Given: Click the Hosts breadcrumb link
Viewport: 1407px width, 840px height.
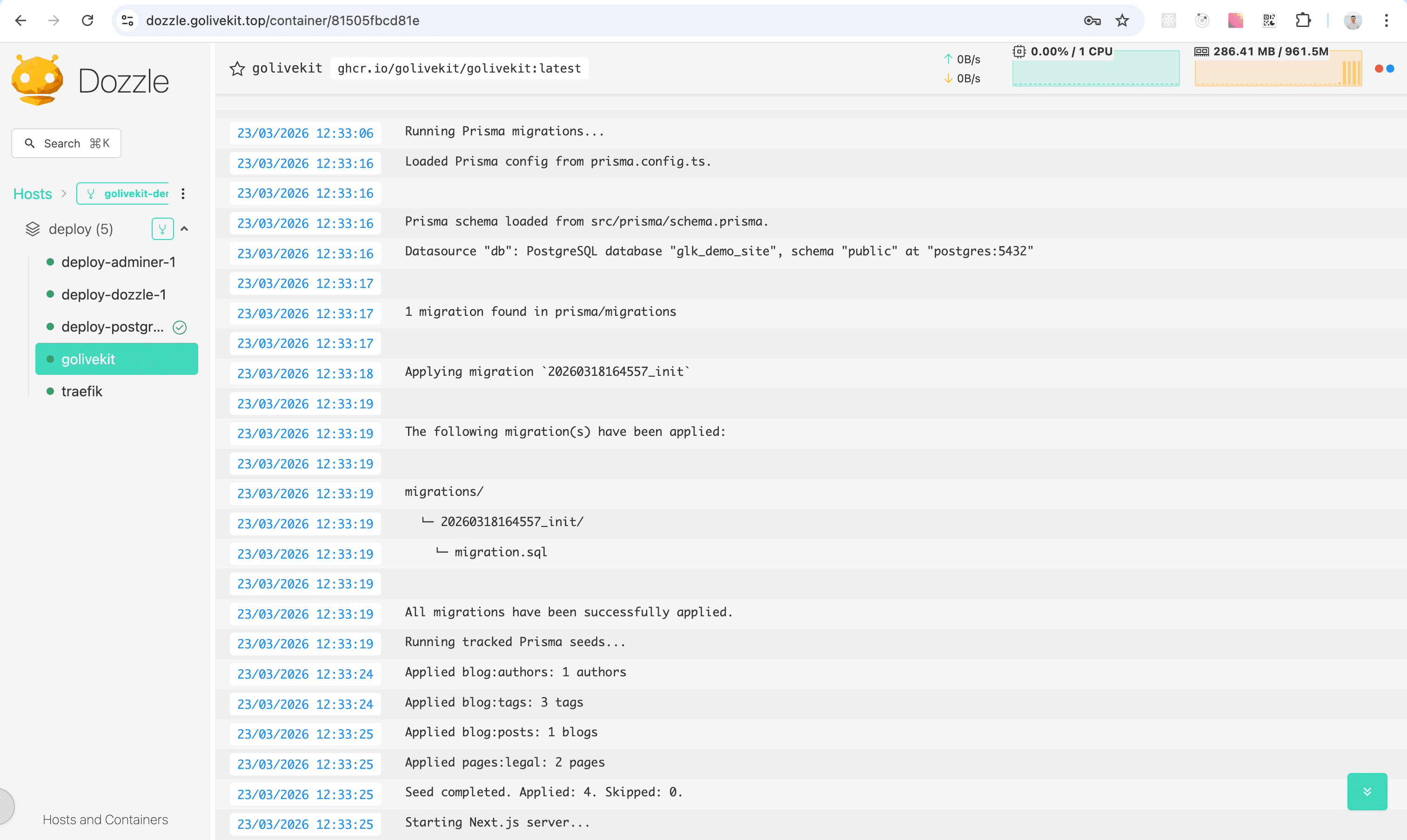Looking at the screenshot, I should (x=32, y=193).
